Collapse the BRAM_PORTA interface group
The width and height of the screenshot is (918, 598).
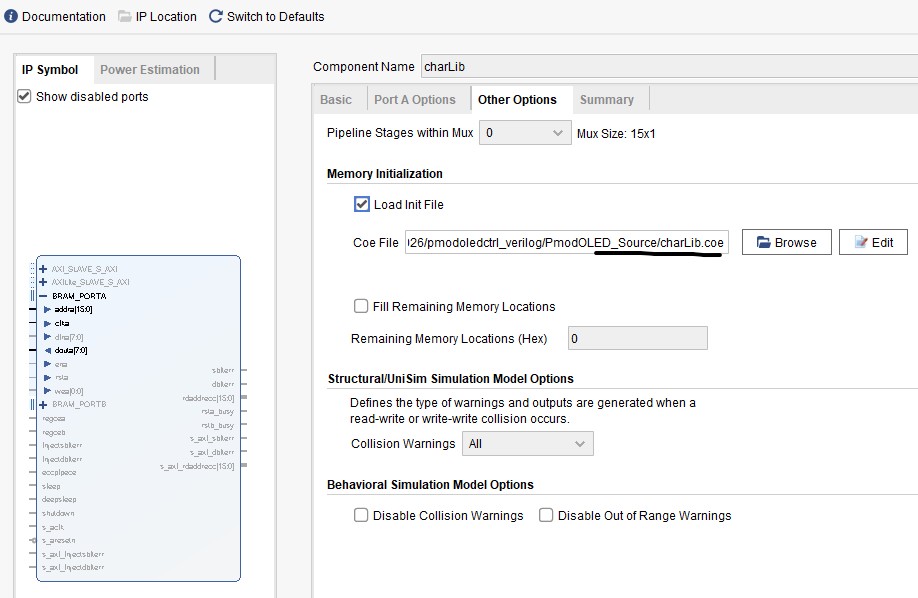(43, 296)
